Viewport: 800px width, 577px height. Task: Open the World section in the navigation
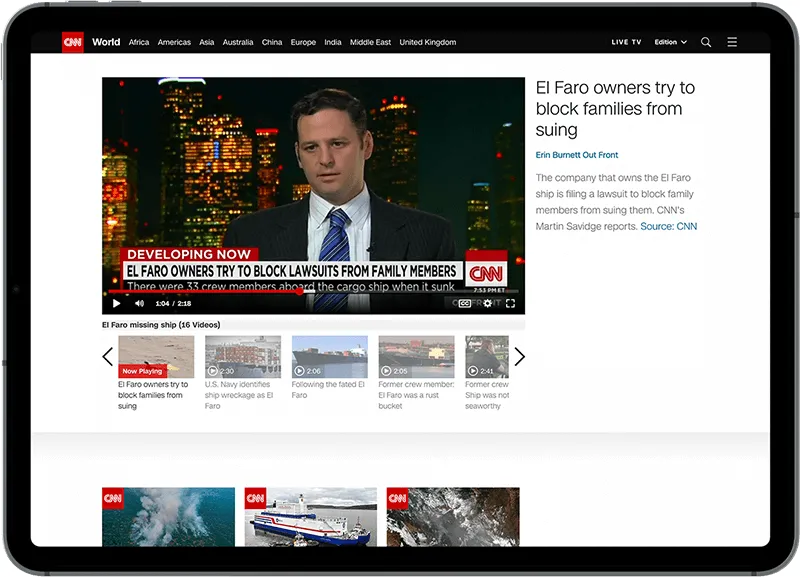point(106,42)
